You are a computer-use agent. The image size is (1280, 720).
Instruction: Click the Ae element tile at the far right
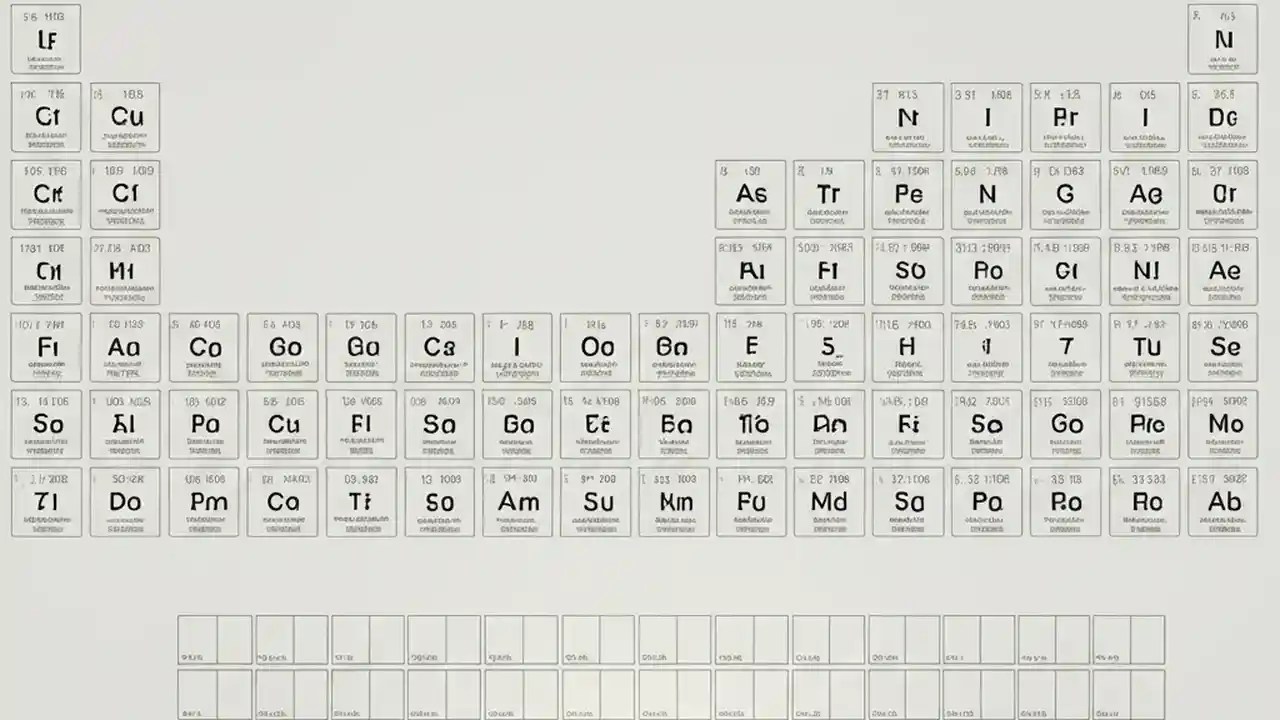coord(1224,271)
